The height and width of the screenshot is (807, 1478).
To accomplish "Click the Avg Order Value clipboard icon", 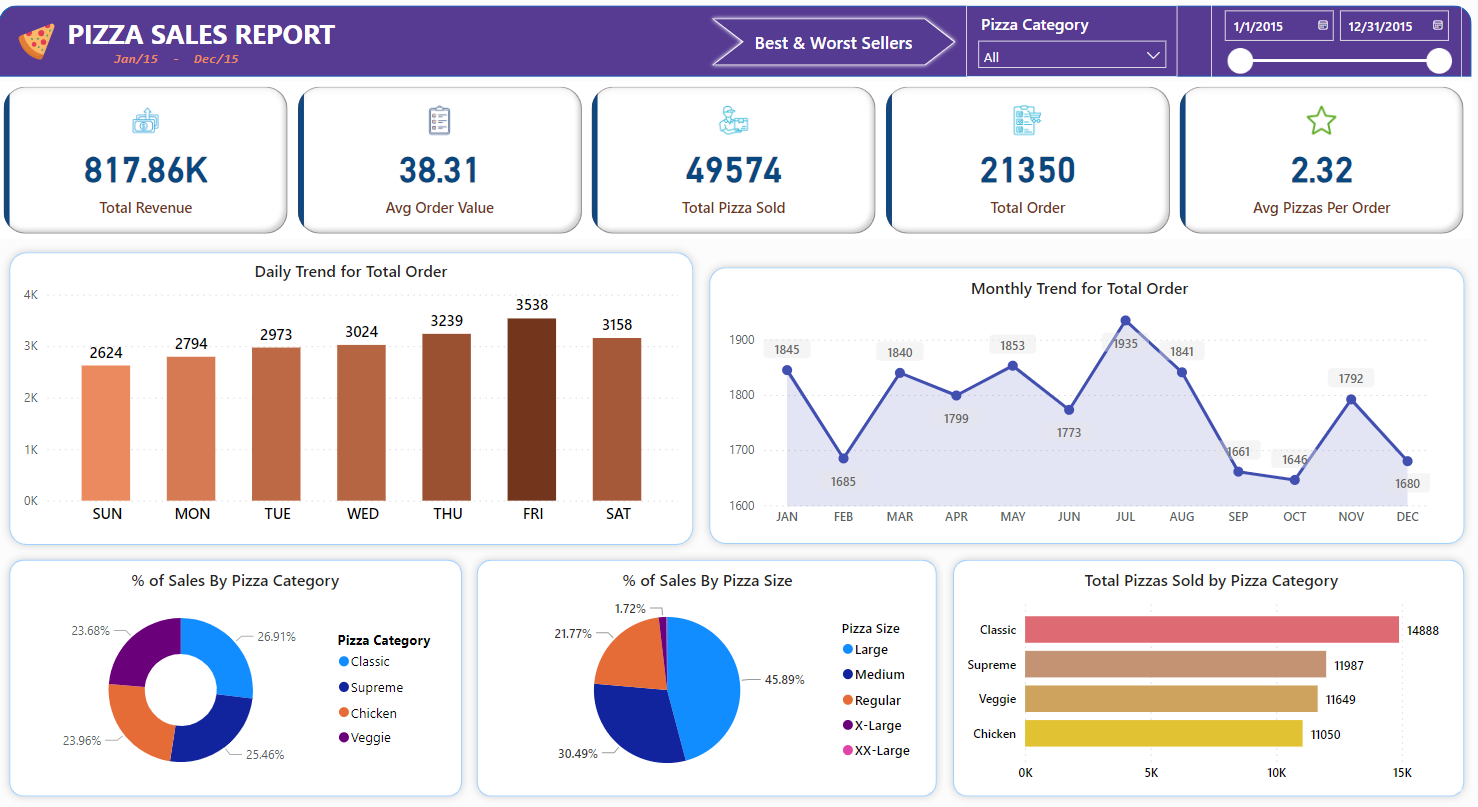I will click(x=440, y=121).
